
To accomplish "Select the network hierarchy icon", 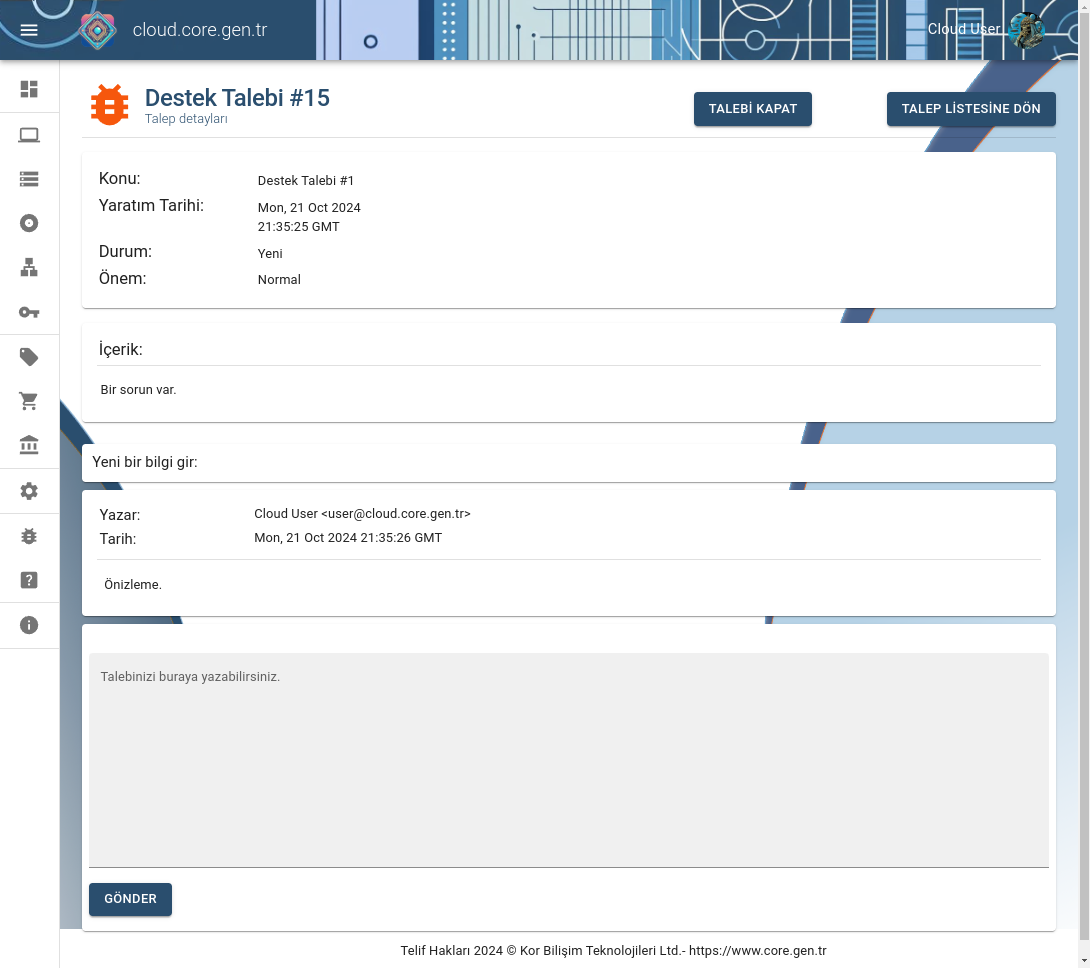I will [x=29, y=267].
